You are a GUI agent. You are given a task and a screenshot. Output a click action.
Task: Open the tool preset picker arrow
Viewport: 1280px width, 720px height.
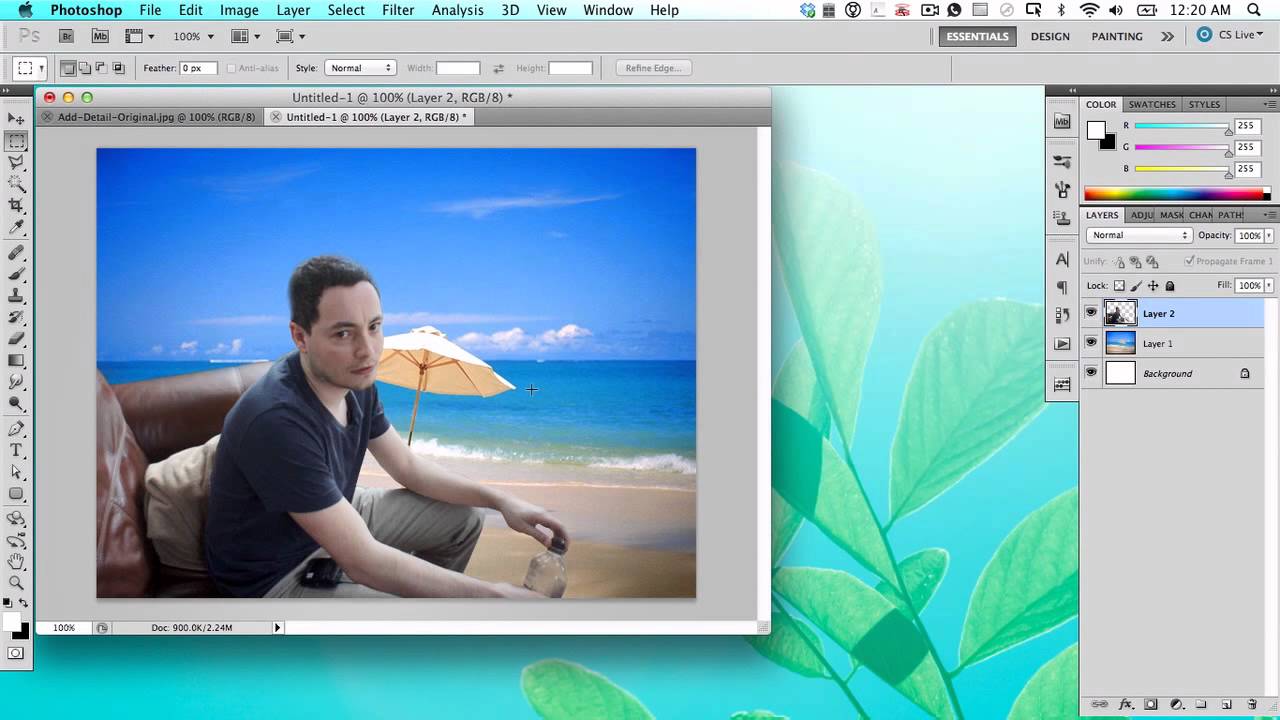pyautogui.click(x=41, y=69)
